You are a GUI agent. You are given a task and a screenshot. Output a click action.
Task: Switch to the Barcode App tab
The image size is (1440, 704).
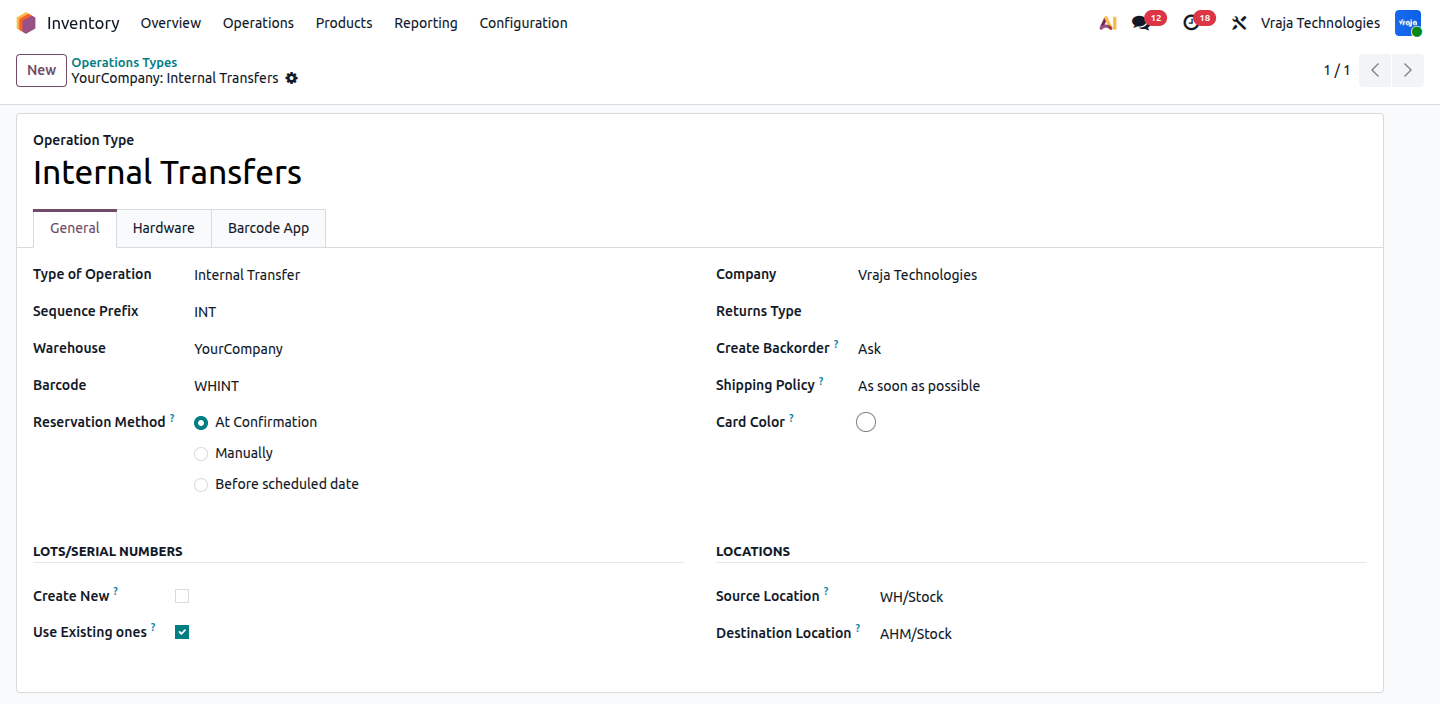click(268, 228)
